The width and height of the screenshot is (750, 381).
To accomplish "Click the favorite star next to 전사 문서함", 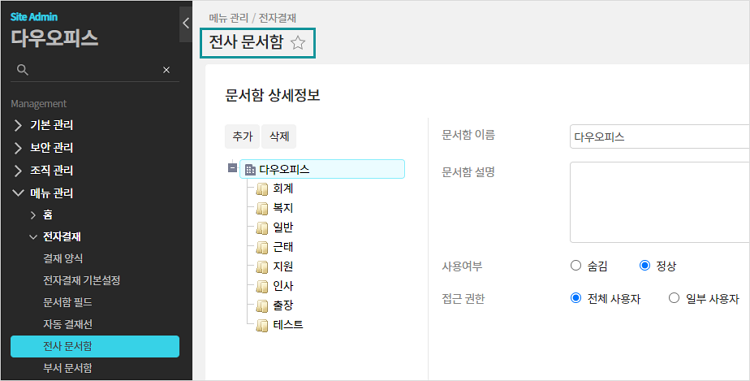I will tap(298, 43).
